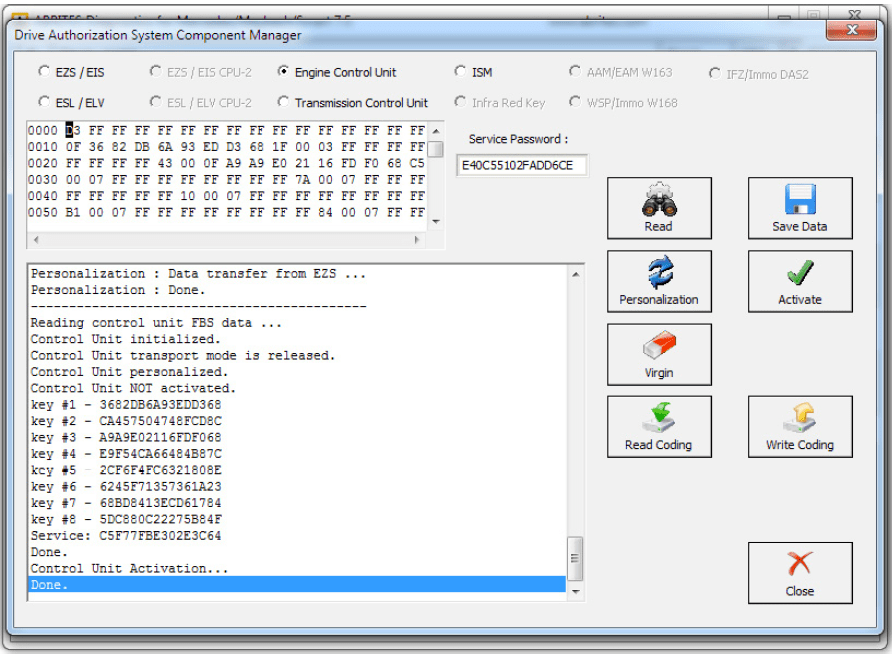Click the Virgin eraser icon

pyautogui.click(x=659, y=346)
